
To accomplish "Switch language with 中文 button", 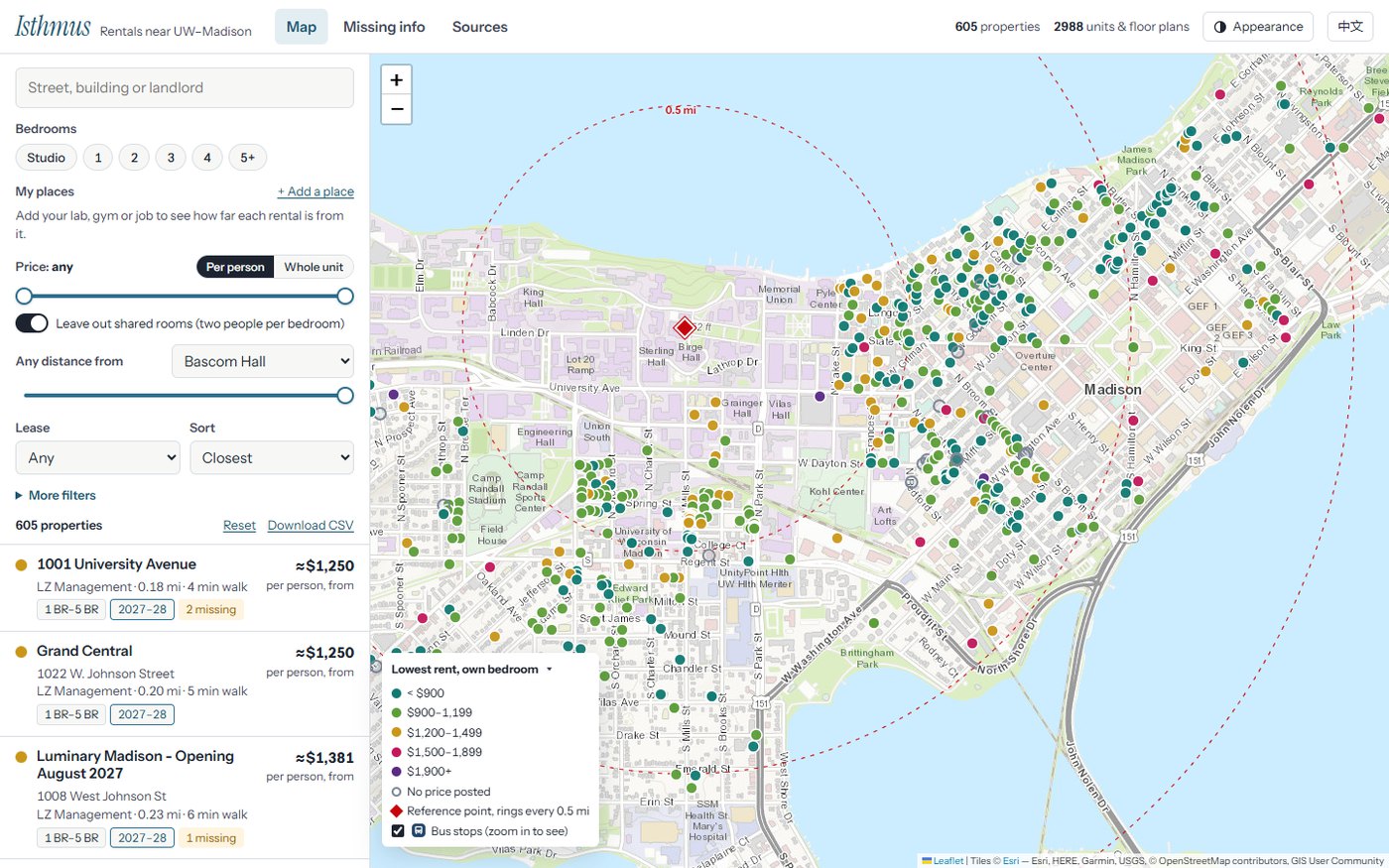I will coord(1350,27).
